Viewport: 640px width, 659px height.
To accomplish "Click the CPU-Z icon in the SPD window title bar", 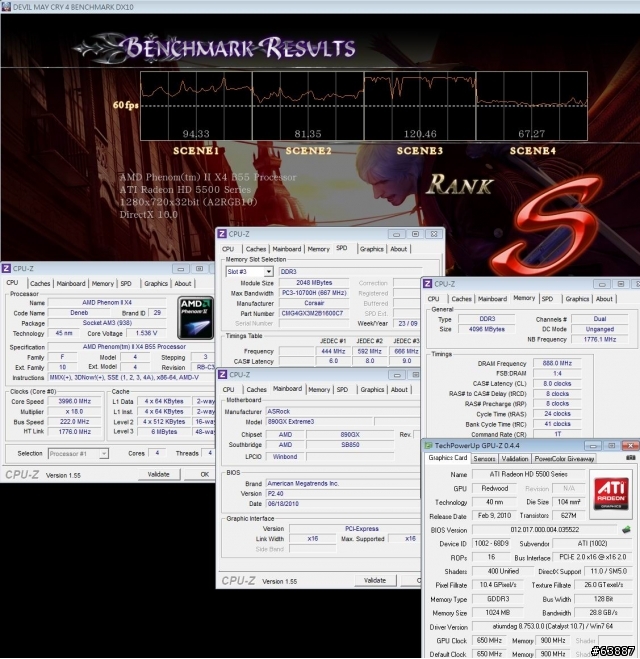I will coord(222,234).
